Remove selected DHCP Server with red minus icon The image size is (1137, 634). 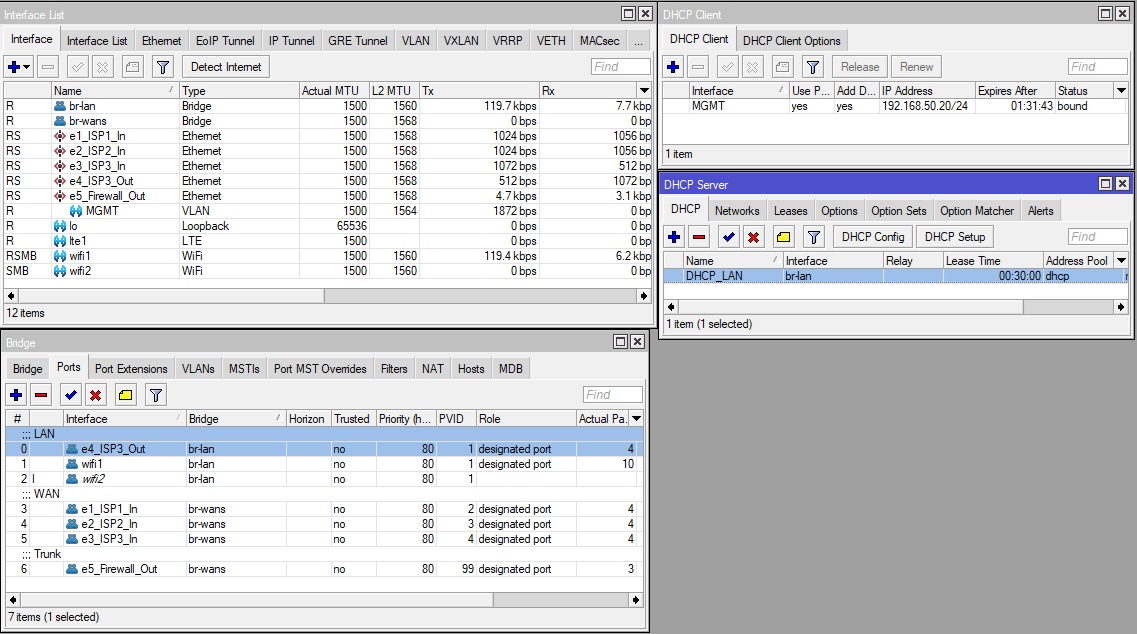[x=698, y=237]
